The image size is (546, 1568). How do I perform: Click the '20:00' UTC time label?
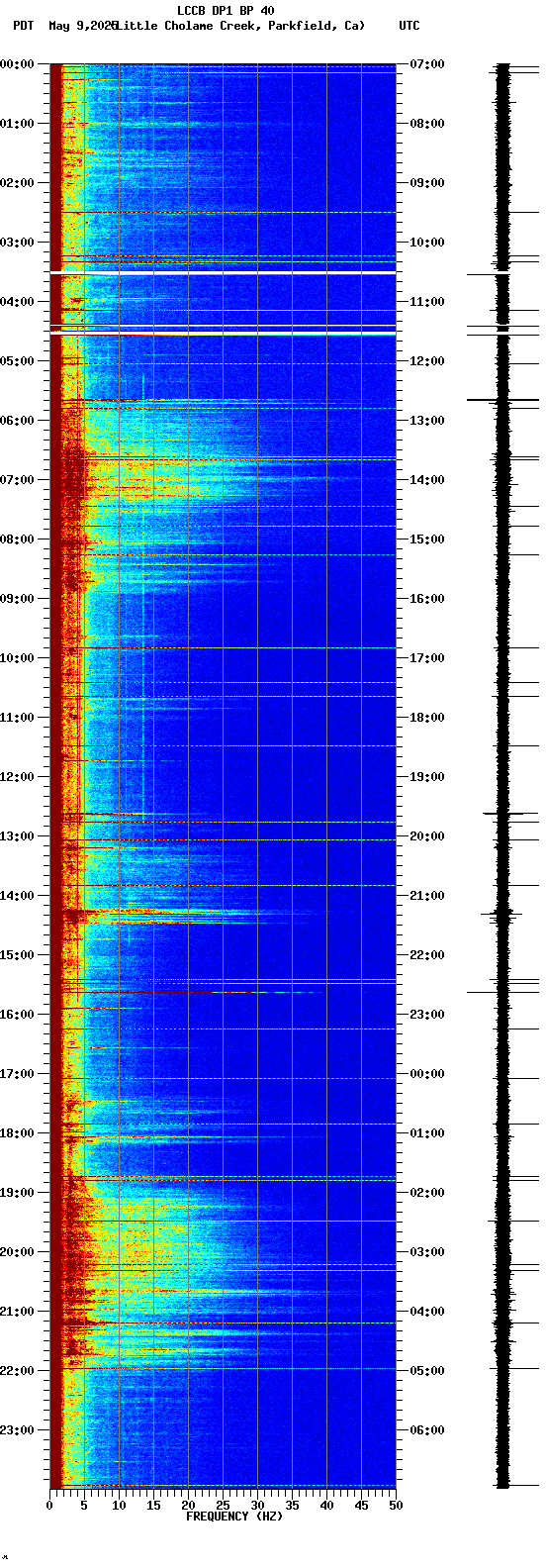click(x=427, y=836)
